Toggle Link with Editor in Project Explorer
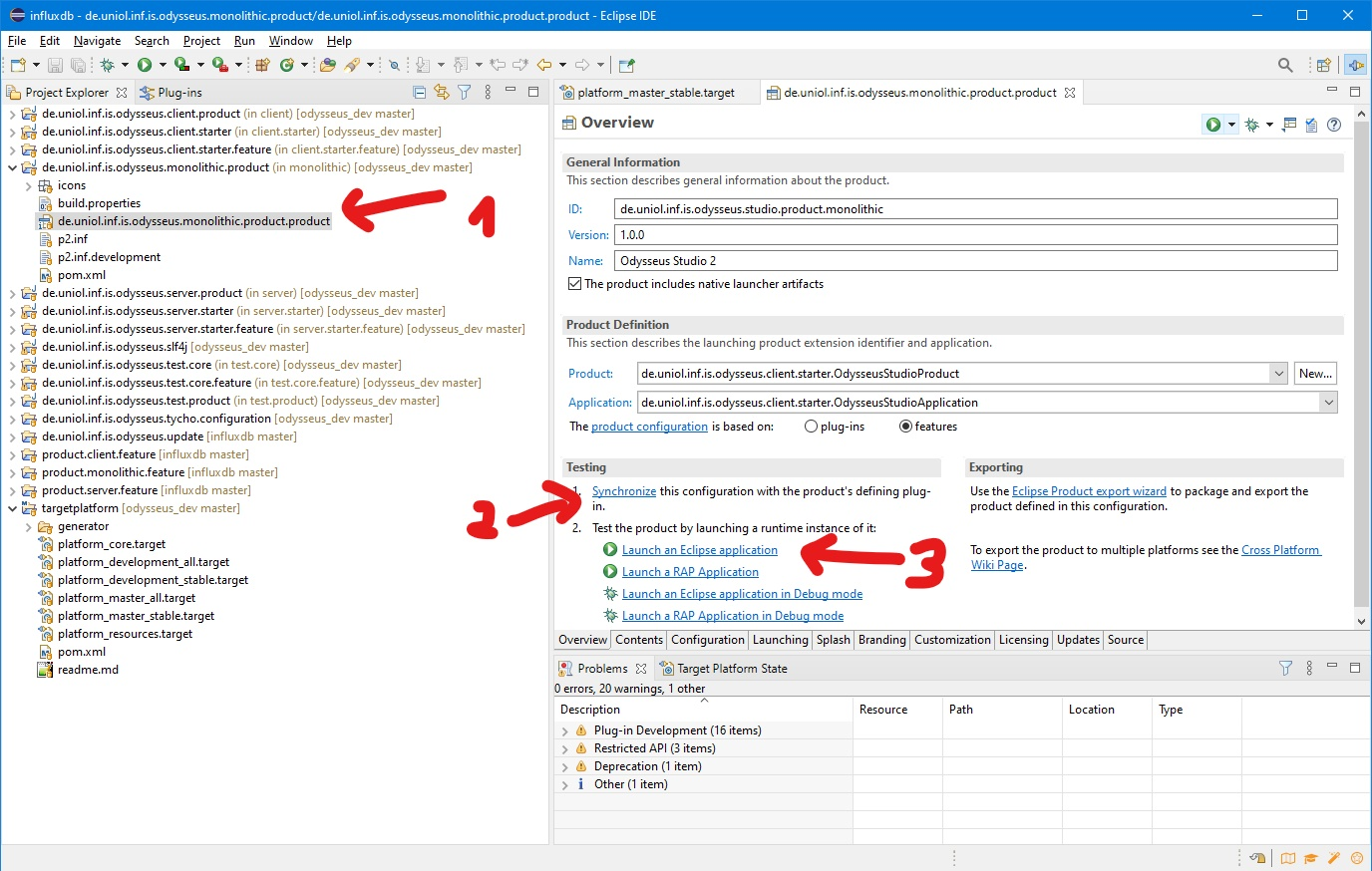 (x=442, y=92)
